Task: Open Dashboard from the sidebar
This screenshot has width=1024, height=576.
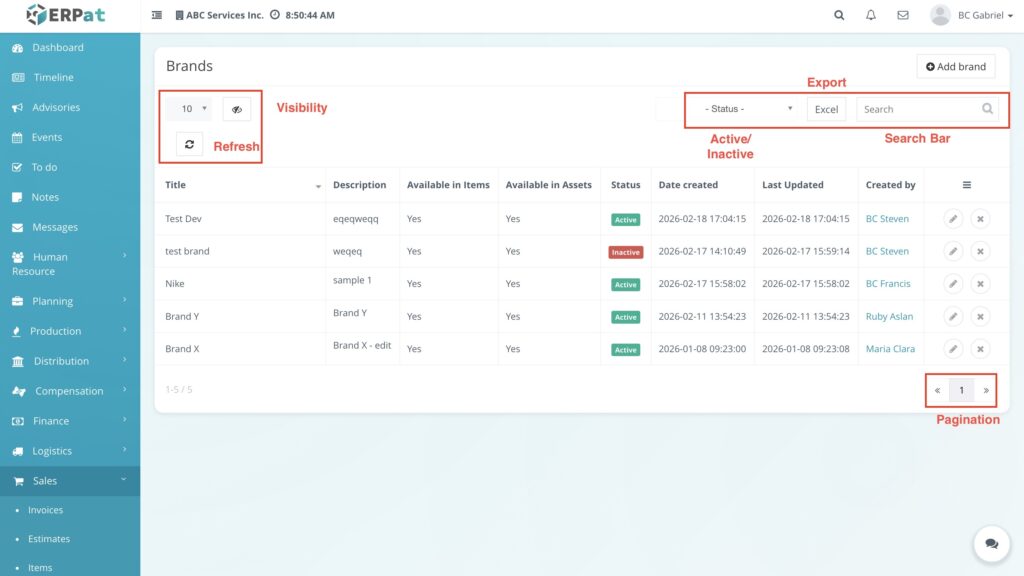Action: [x=58, y=47]
